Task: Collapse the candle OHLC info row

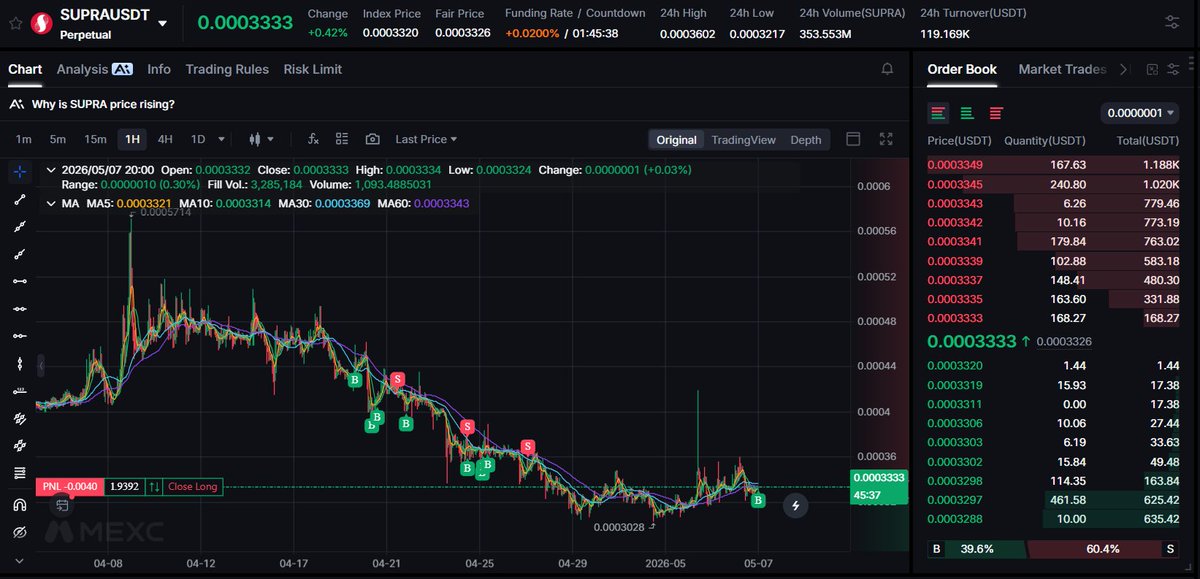Action: [x=50, y=170]
